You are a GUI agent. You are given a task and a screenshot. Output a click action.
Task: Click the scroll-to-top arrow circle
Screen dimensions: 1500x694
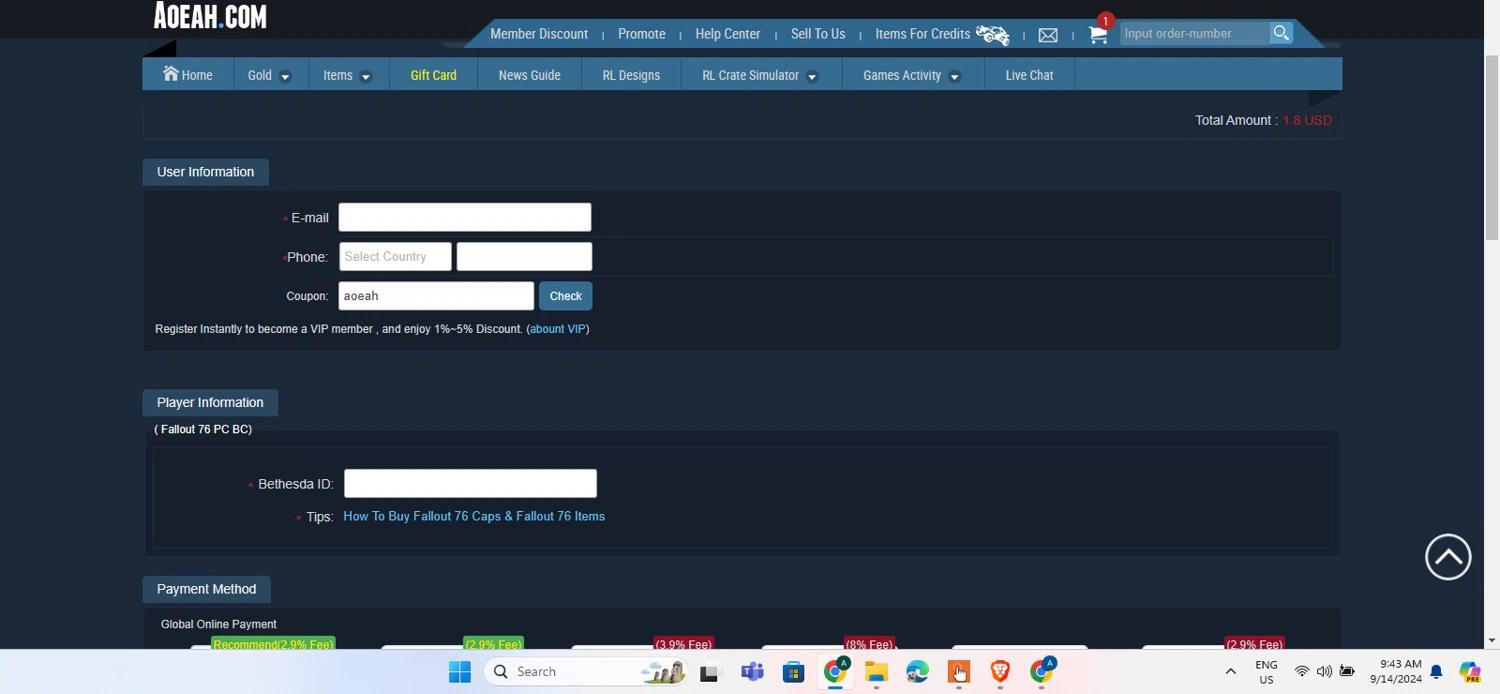click(1447, 558)
